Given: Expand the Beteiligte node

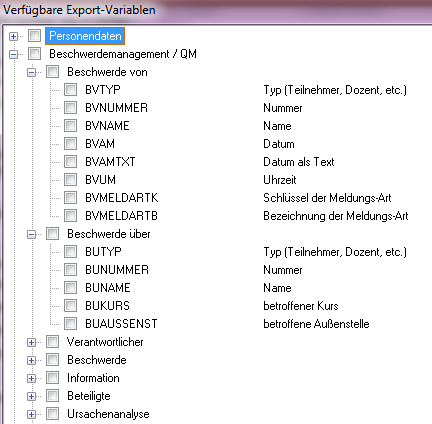Looking at the screenshot, I should pos(31,396).
